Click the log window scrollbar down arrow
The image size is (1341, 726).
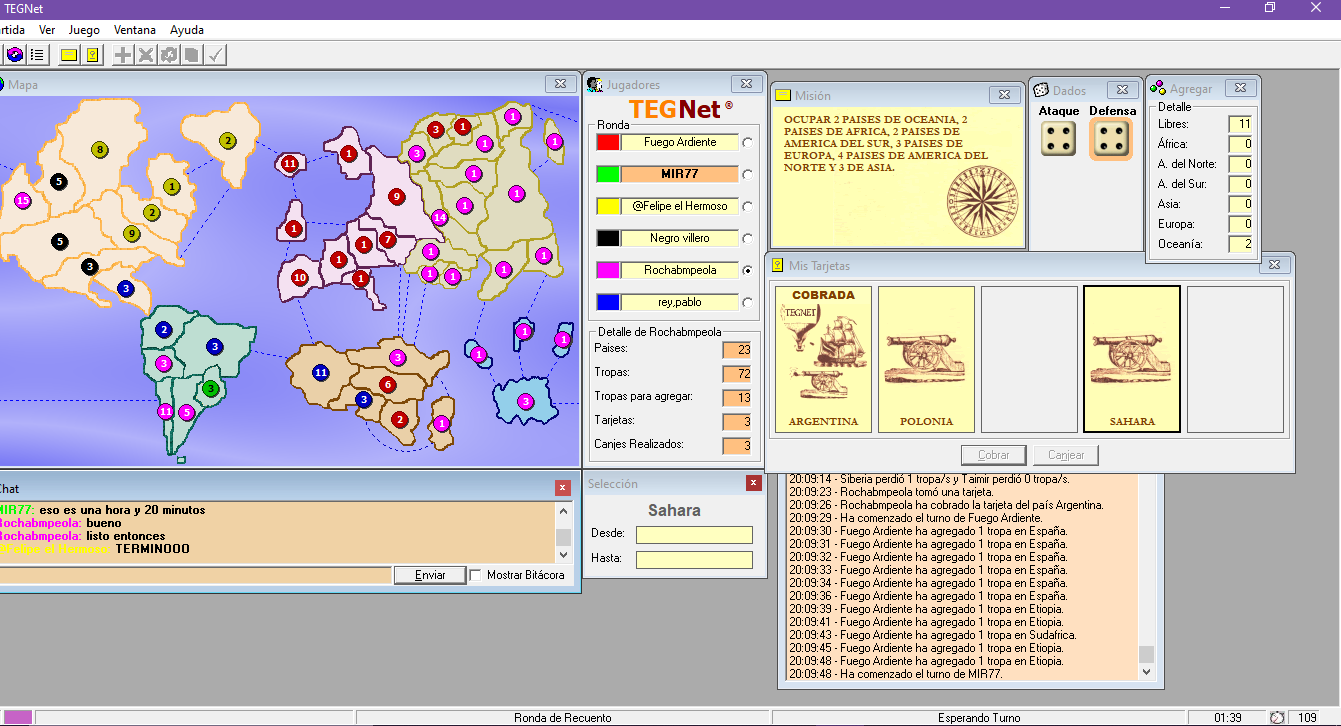[1146, 673]
